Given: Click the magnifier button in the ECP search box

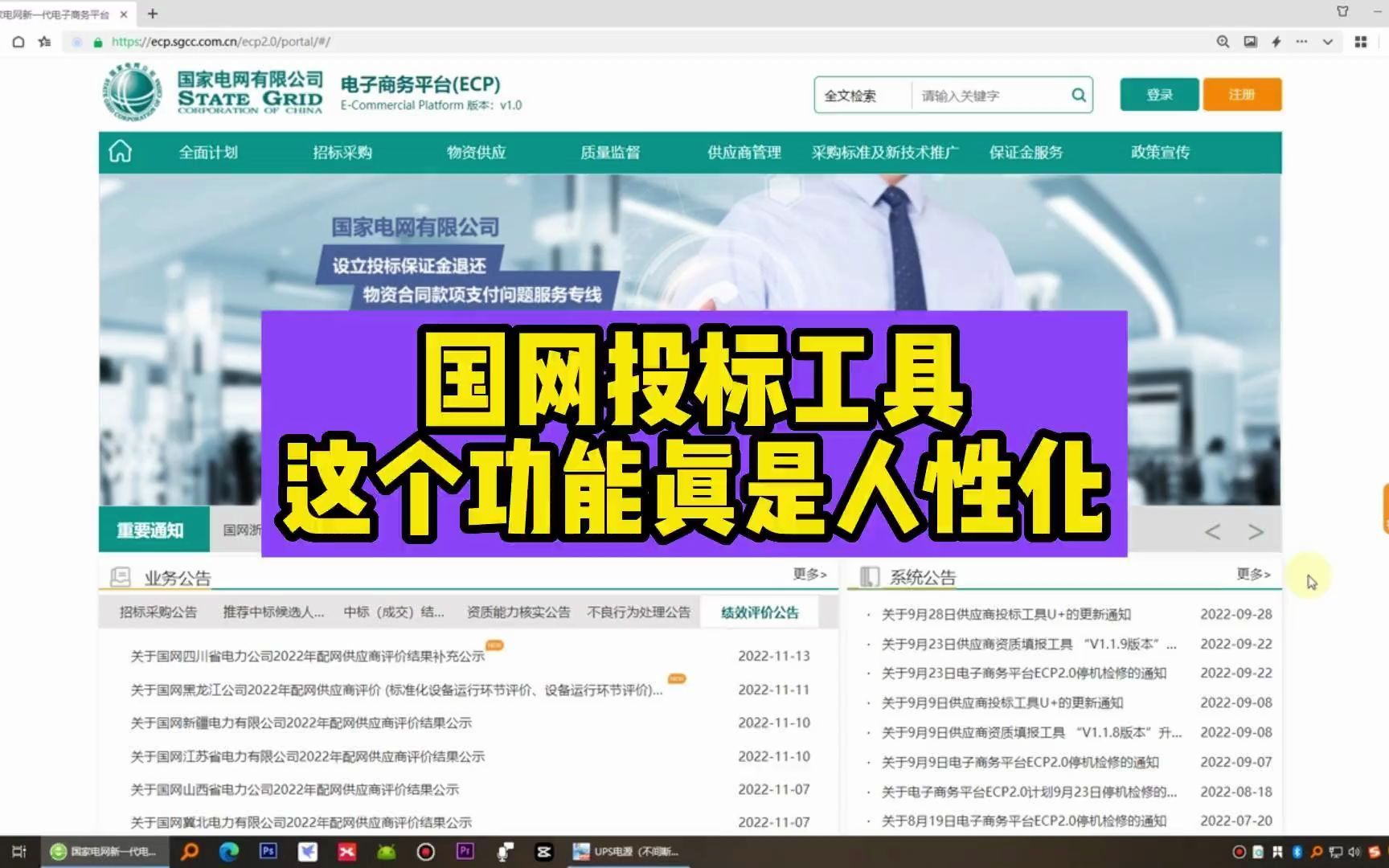Looking at the screenshot, I should coord(1078,94).
